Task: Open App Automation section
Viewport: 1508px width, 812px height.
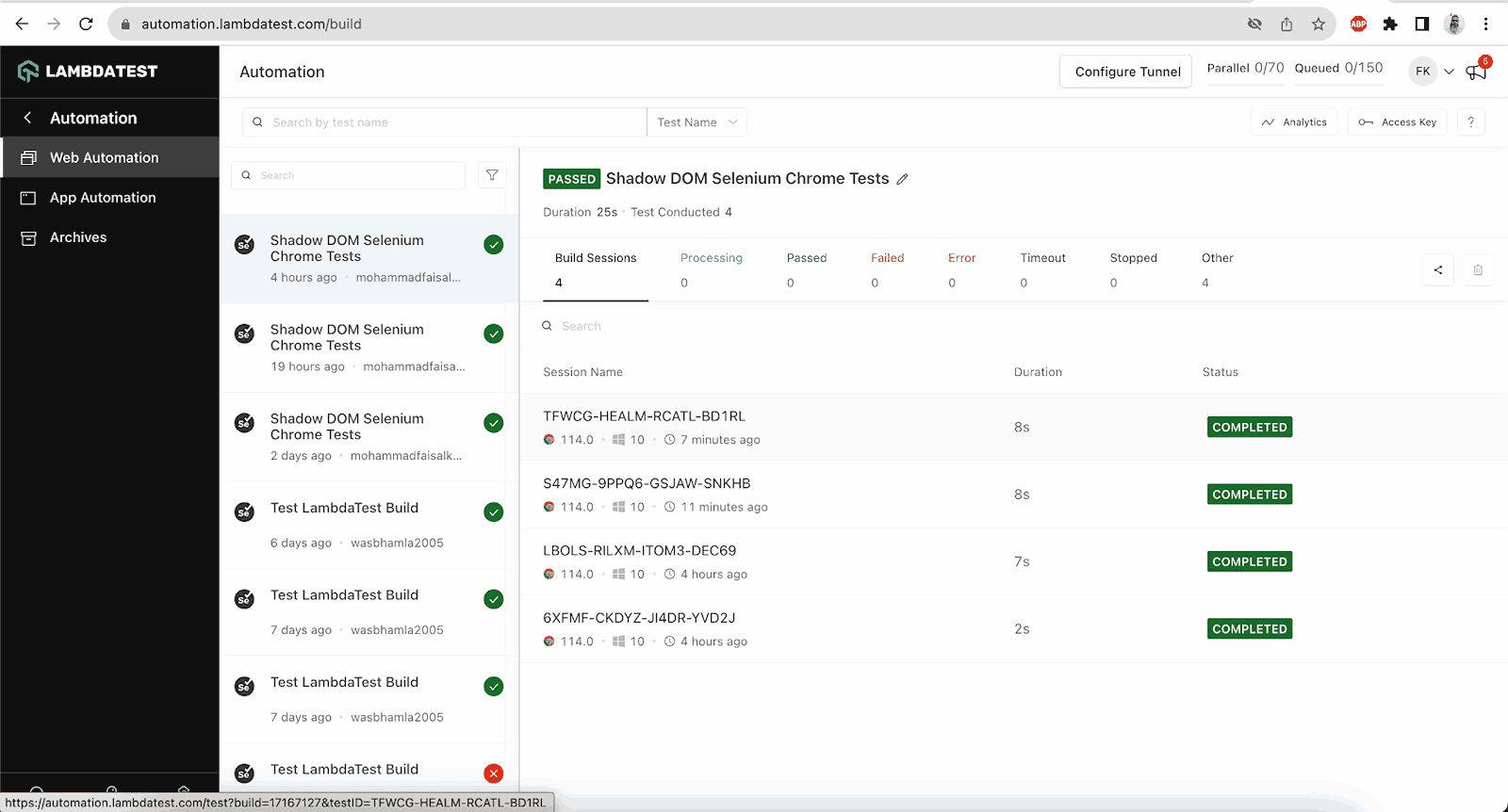Action: (x=110, y=198)
